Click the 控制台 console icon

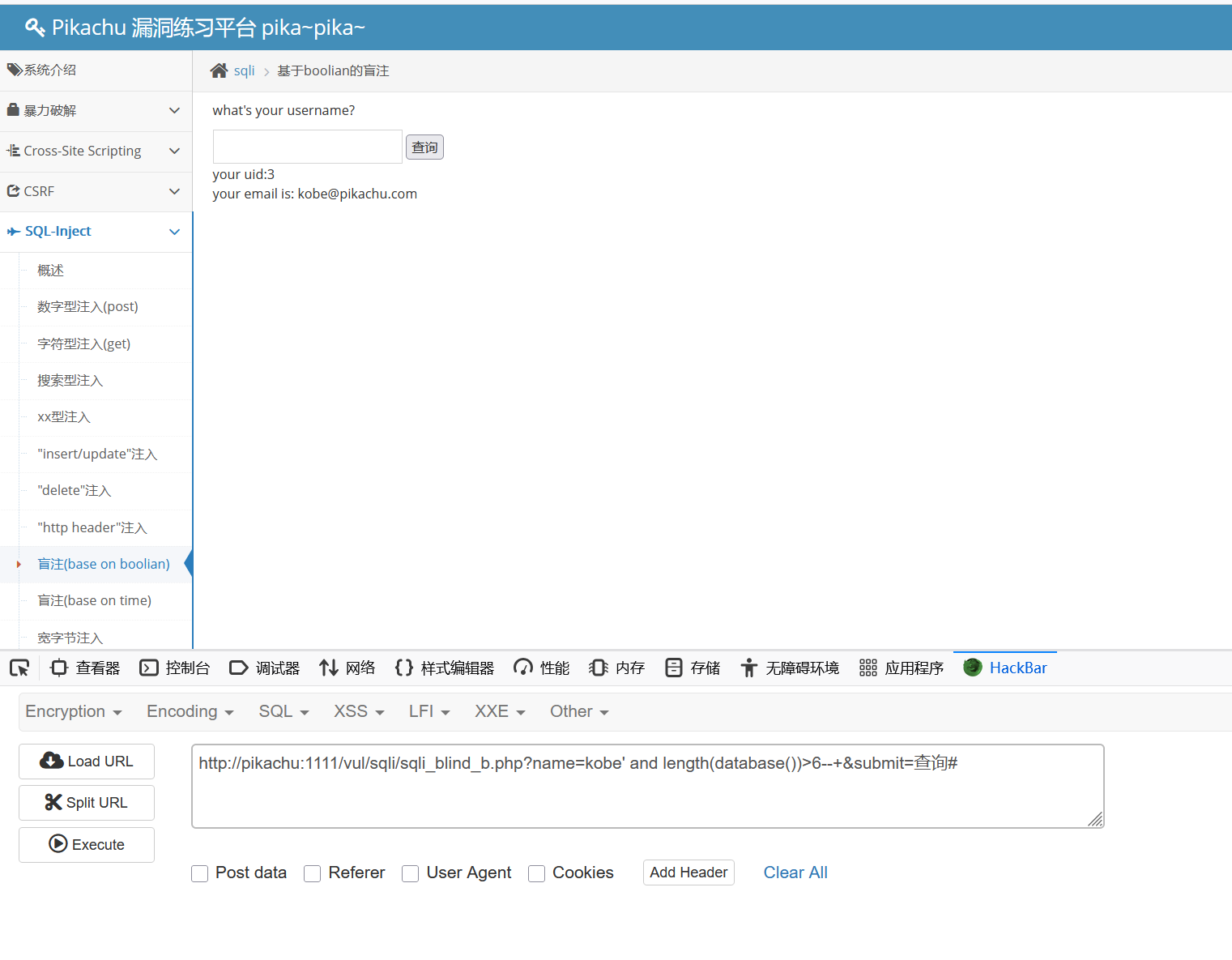(149, 668)
